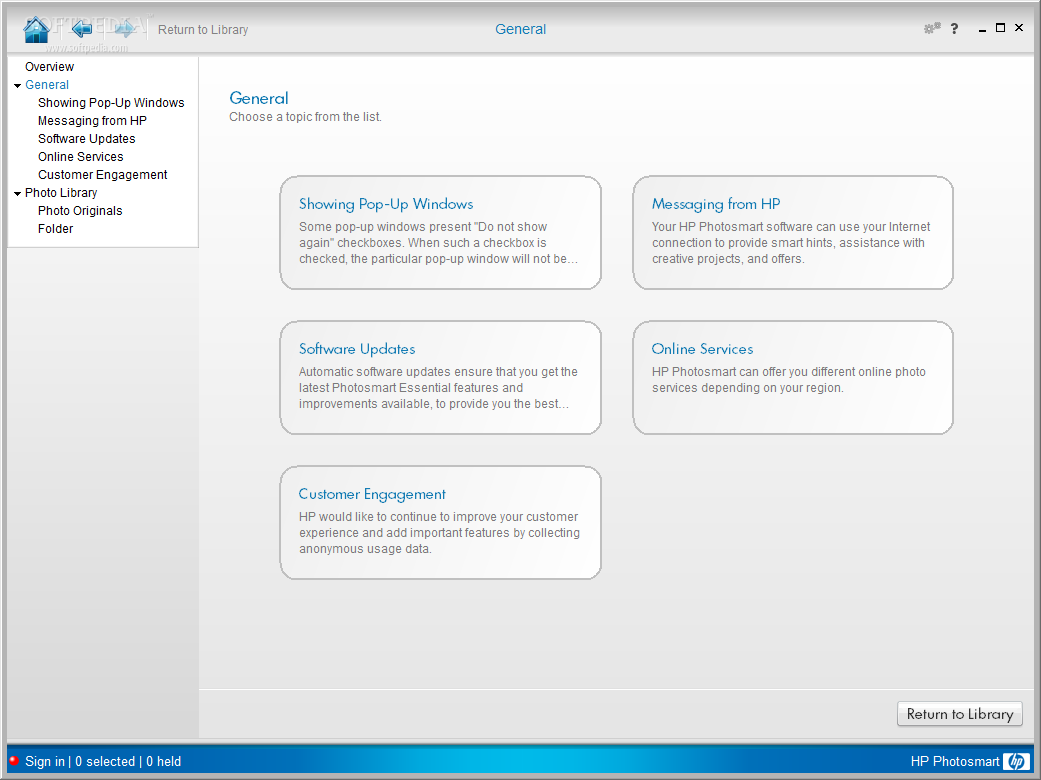
Task: Open help with the question mark icon
Action: 954,29
